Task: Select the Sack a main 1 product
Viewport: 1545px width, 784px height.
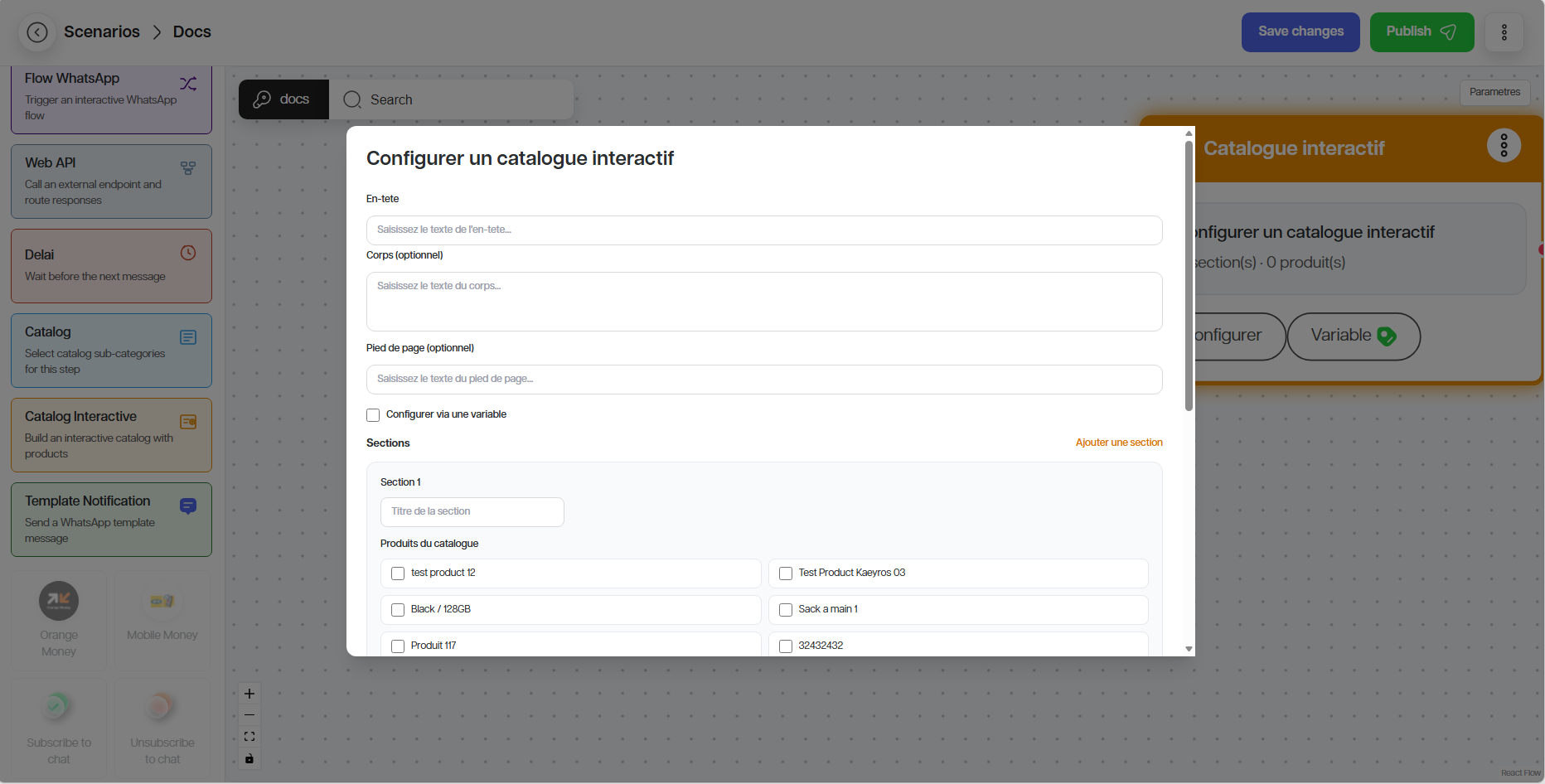Action: pos(786,610)
